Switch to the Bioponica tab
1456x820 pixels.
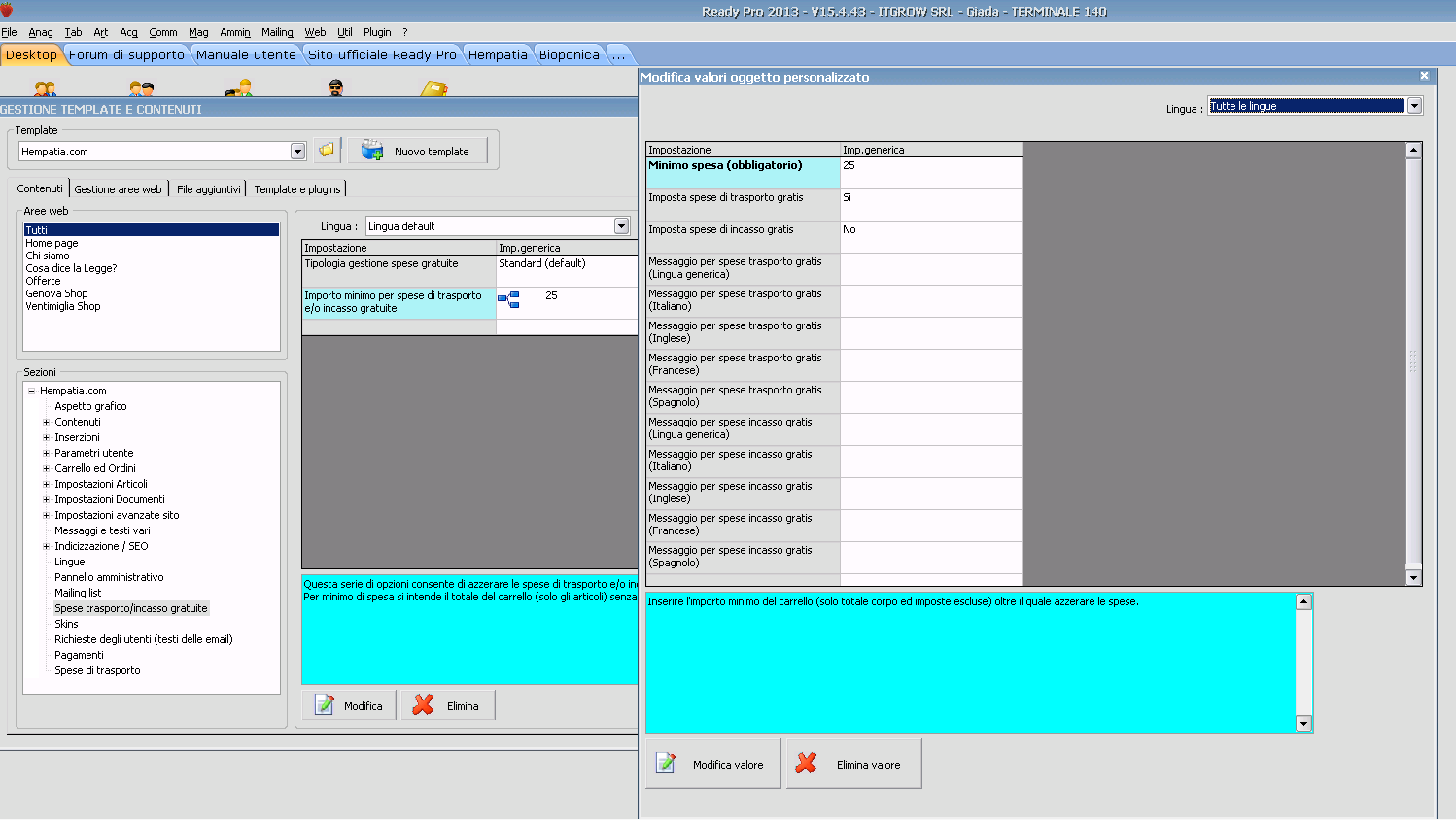click(570, 55)
